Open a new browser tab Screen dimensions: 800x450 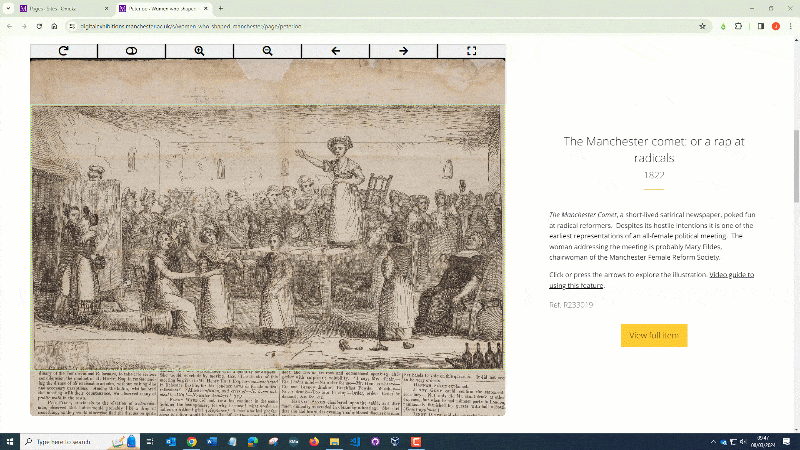tap(221, 9)
